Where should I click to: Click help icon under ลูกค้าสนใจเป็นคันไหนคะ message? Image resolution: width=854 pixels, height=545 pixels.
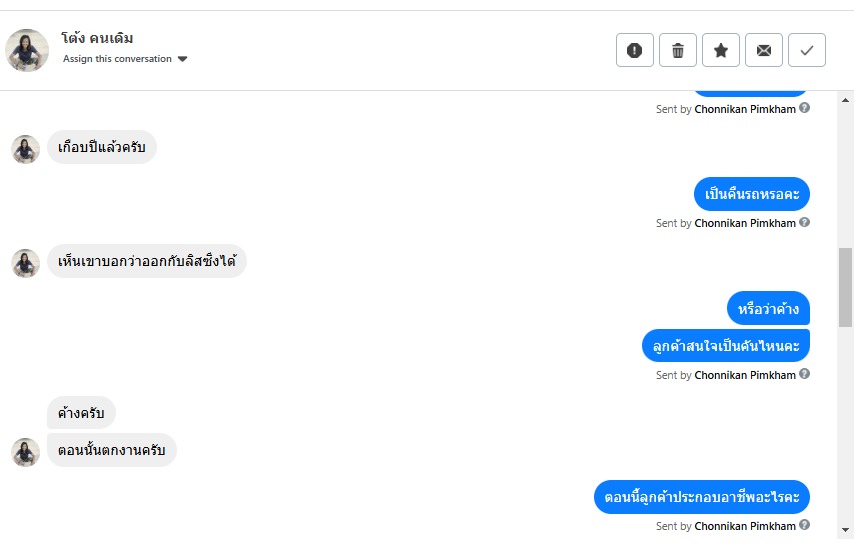coord(805,375)
